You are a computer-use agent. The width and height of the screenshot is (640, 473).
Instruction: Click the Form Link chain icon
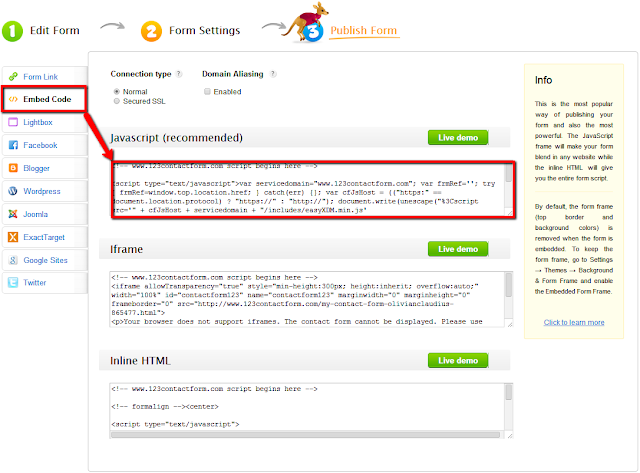(13, 76)
